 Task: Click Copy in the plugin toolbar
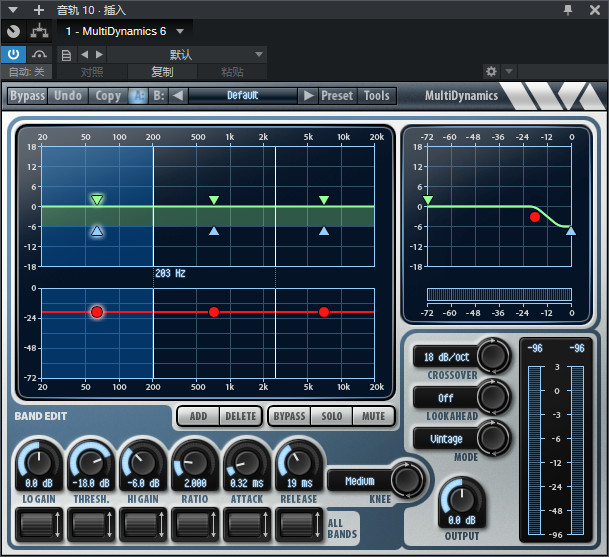[108, 96]
